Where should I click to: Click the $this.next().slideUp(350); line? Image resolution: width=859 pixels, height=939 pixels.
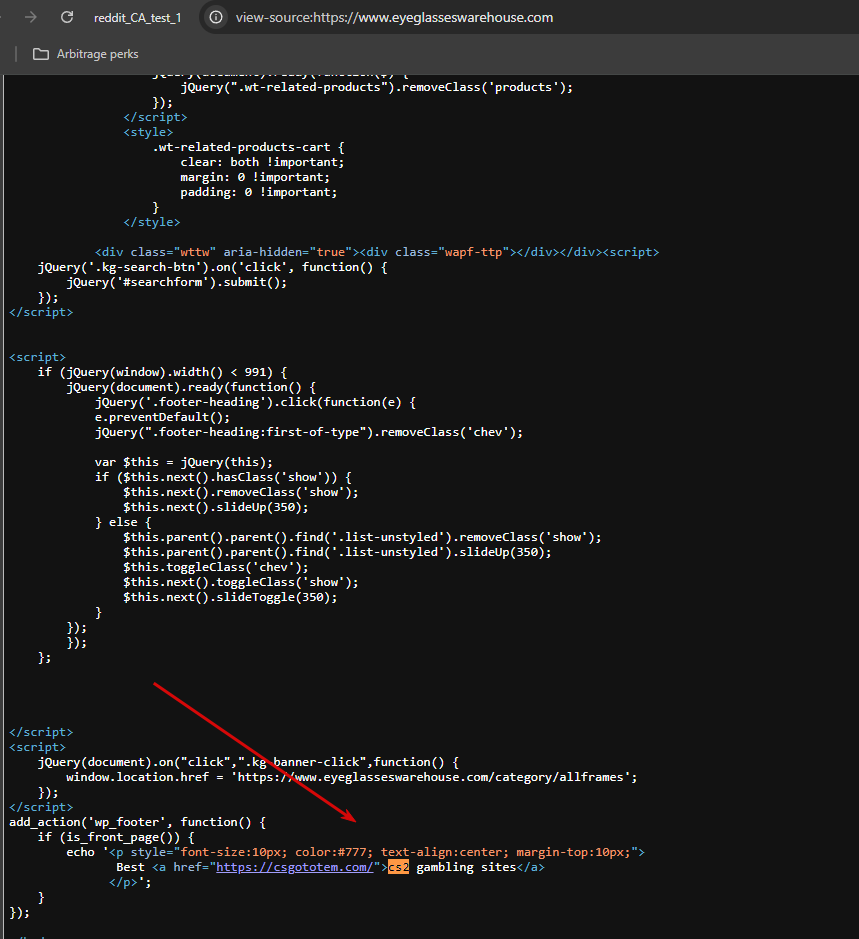[216, 507]
